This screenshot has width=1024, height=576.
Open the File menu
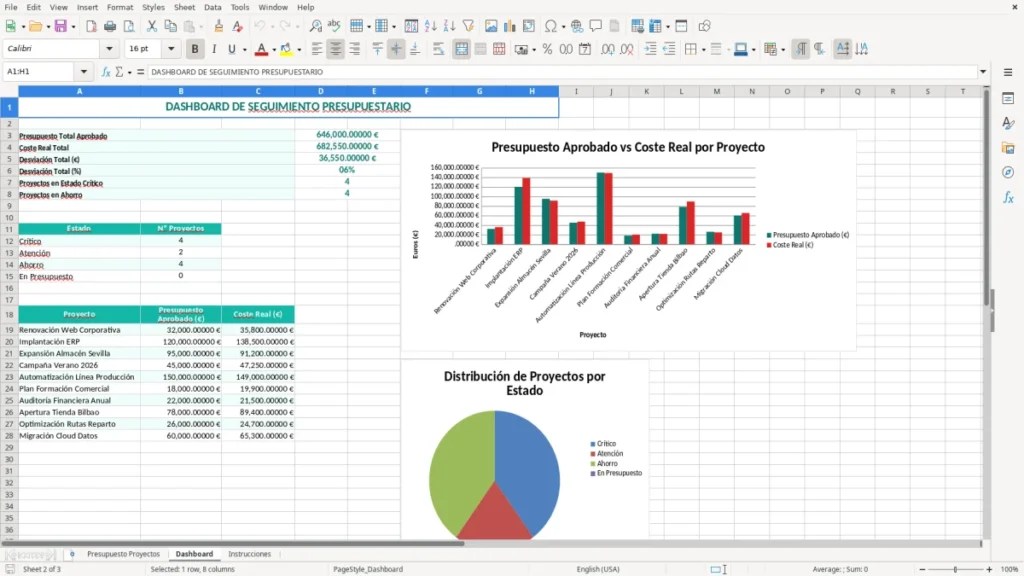click(x=11, y=7)
